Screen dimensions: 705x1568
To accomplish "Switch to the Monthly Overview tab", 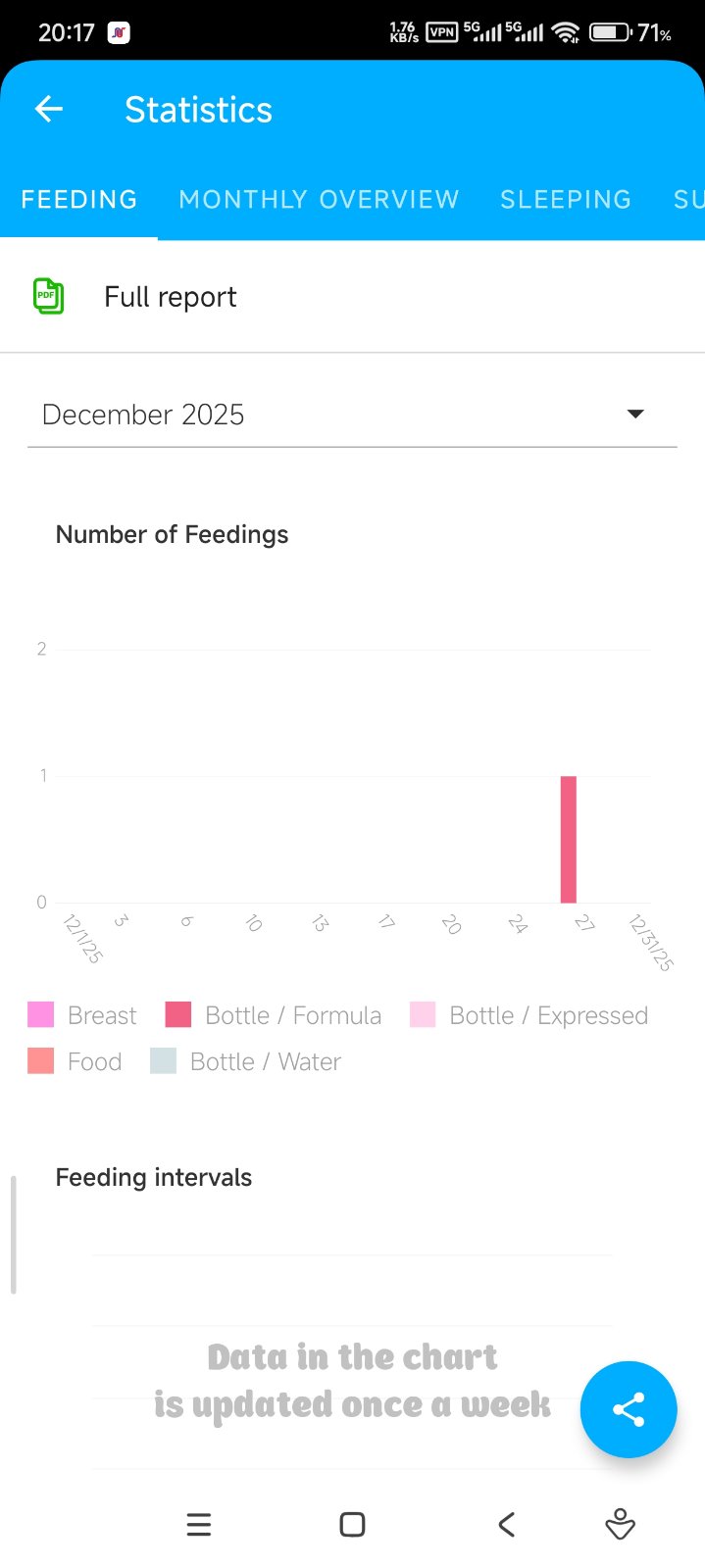I will pyautogui.click(x=319, y=199).
